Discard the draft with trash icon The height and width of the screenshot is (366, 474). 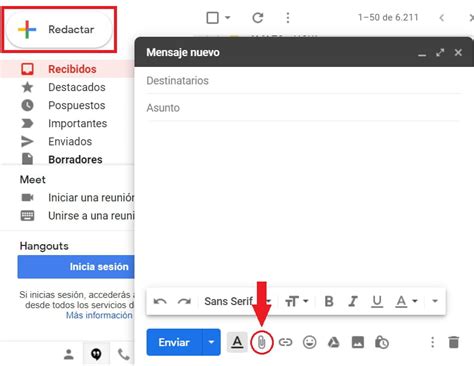click(453, 342)
